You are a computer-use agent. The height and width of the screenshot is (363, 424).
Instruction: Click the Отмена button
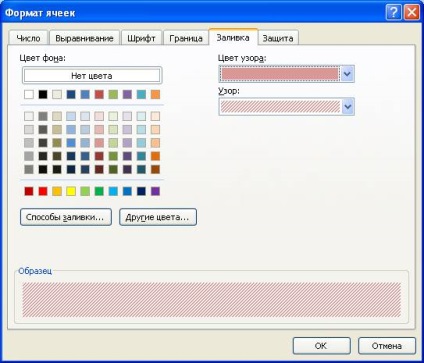(387, 346)
